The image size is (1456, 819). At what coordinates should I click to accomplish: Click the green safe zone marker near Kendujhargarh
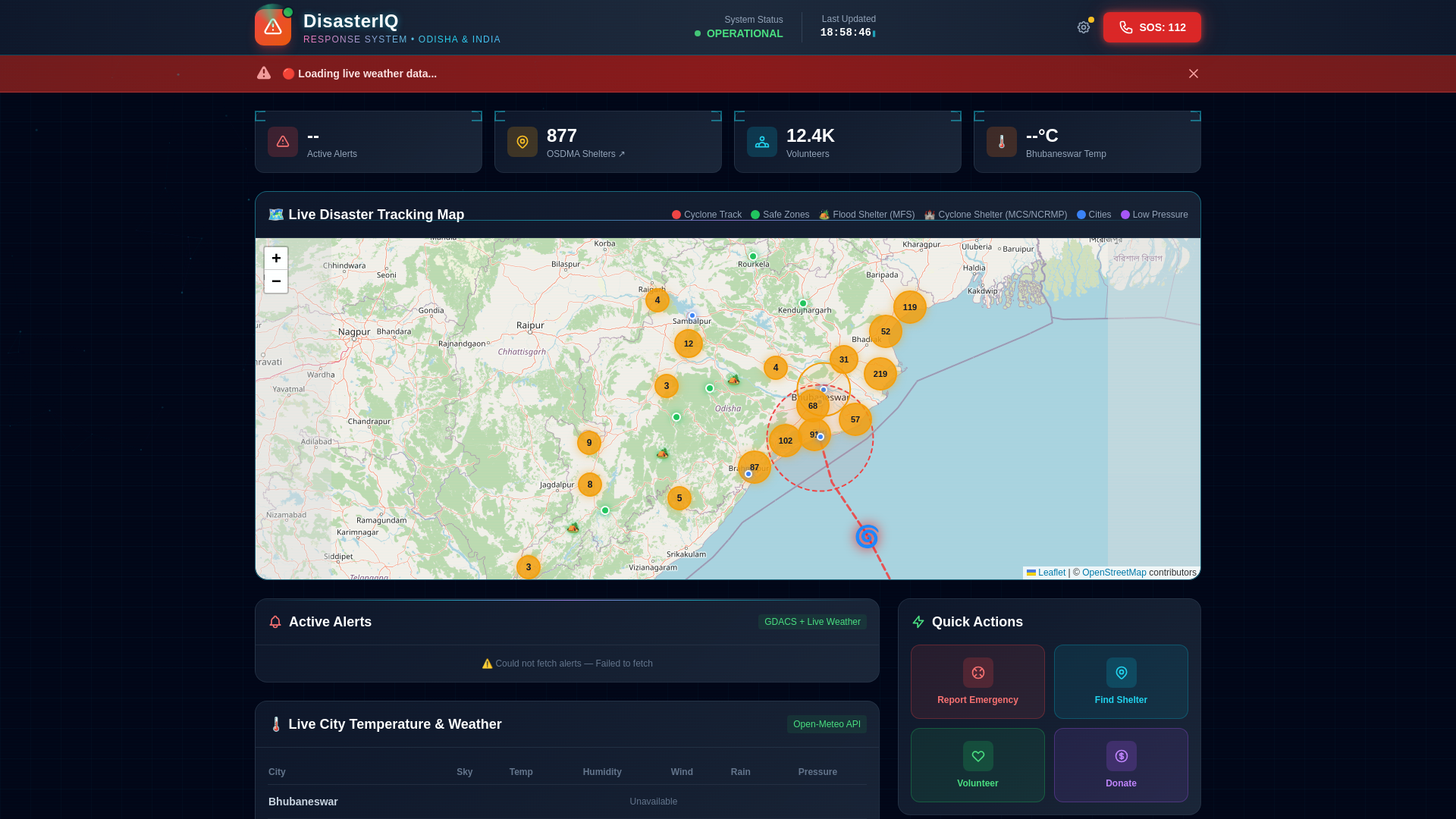pos(803,303)
